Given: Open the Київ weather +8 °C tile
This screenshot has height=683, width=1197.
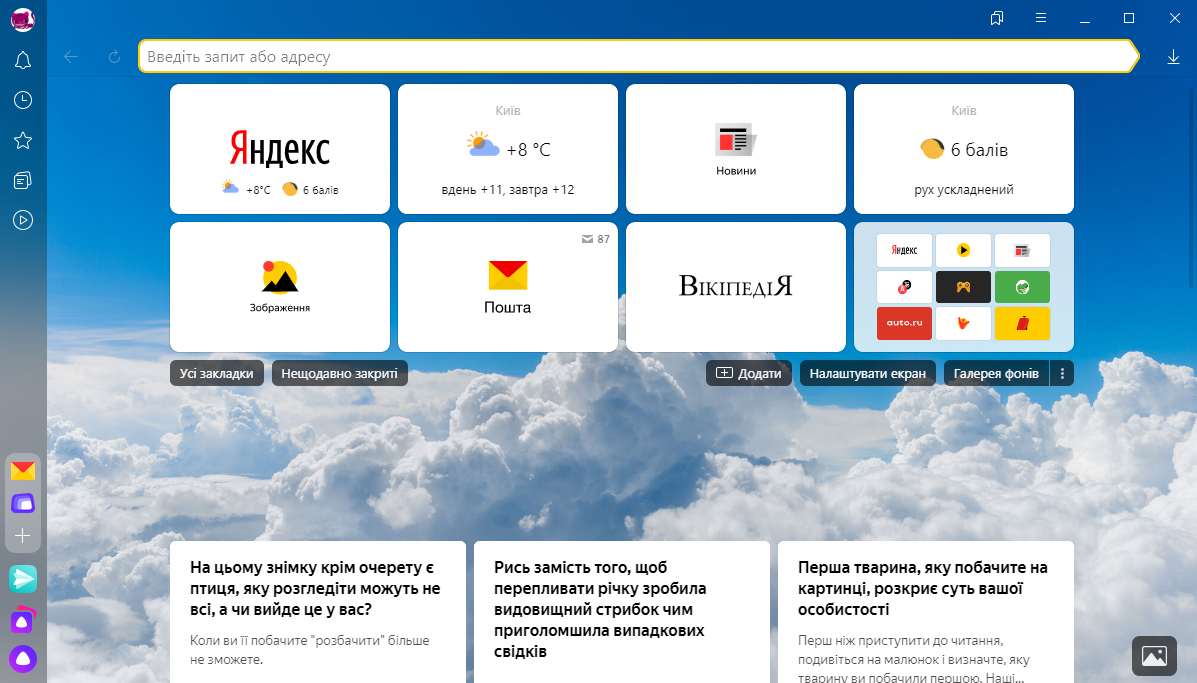Looking at the screenshot, I should point(508,149).
